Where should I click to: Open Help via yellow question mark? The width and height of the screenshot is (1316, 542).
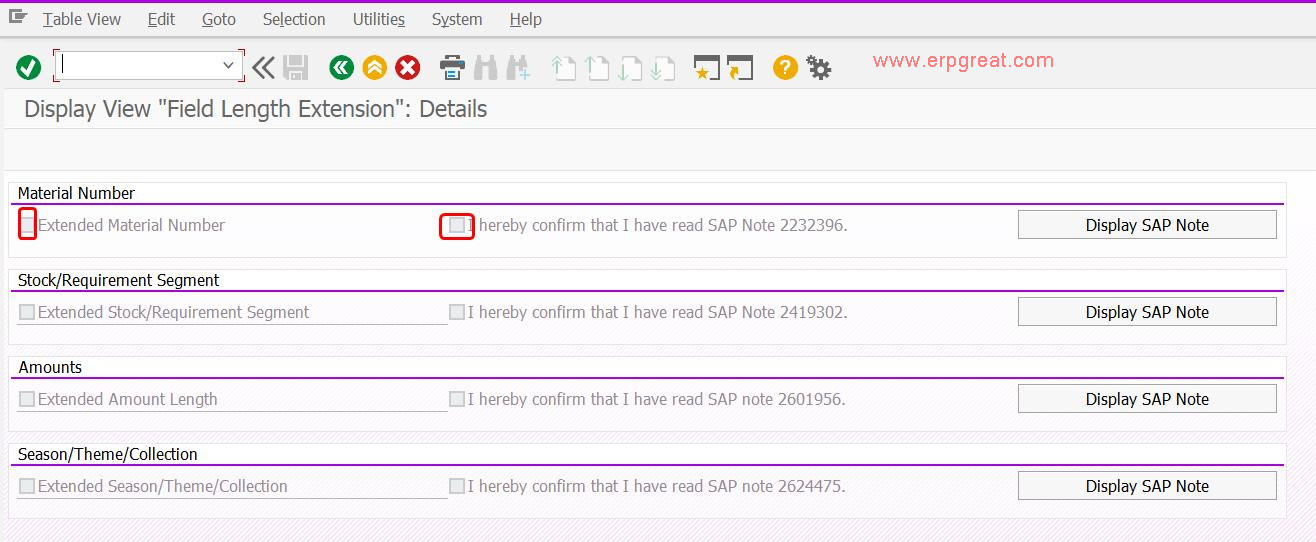click(786, 68)
